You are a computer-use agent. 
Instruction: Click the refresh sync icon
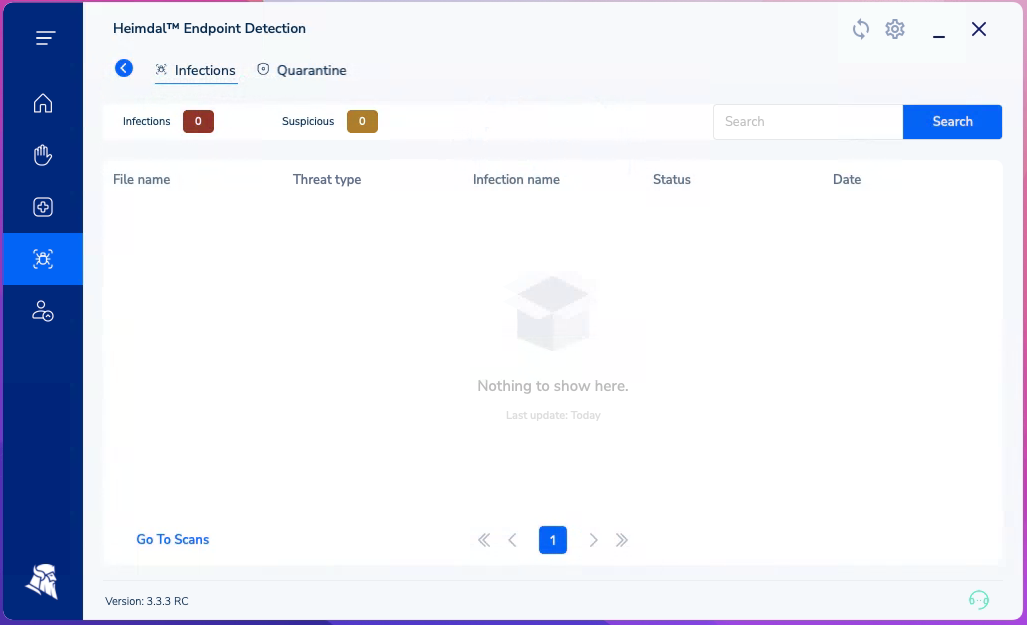pos(861,29)
